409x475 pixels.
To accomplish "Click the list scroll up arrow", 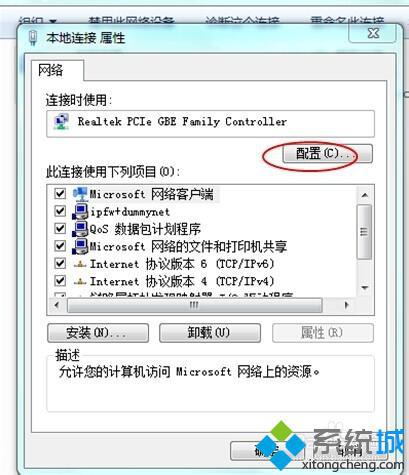I will [x=365, y=195].
